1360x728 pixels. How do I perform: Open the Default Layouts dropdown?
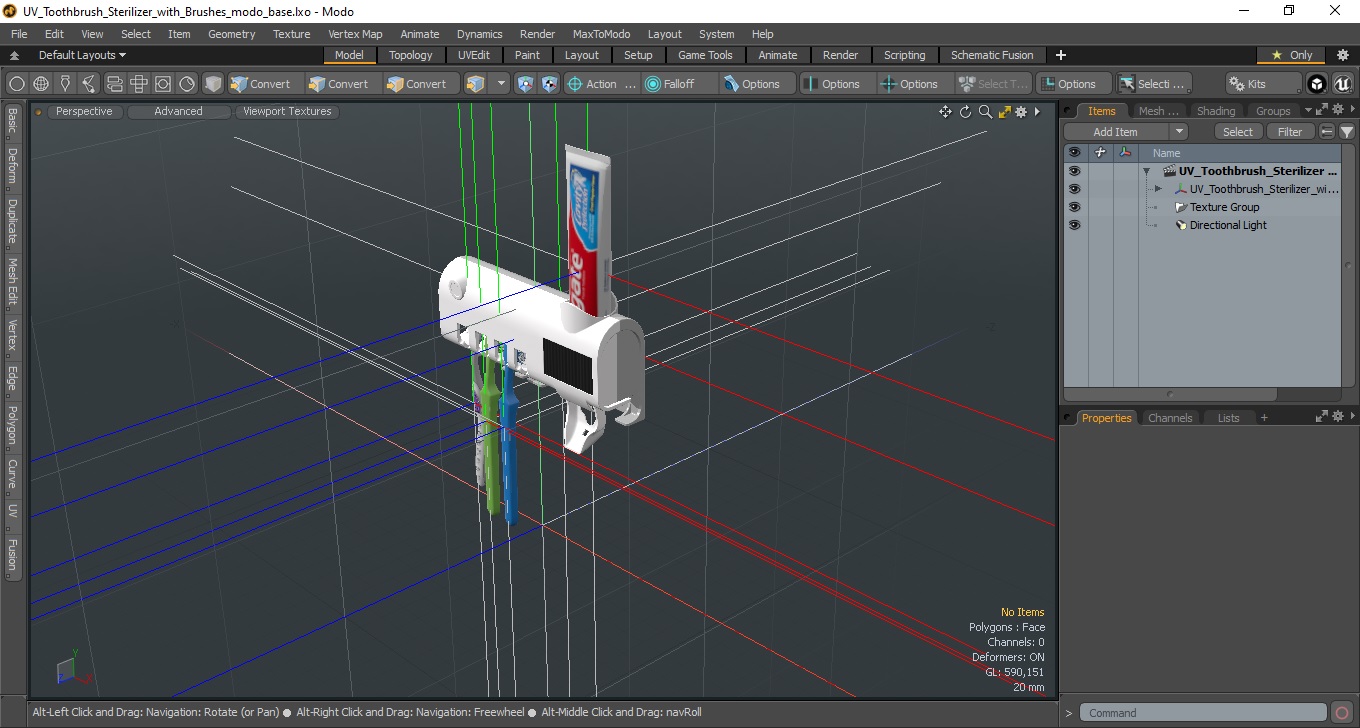tap(82, 55)
